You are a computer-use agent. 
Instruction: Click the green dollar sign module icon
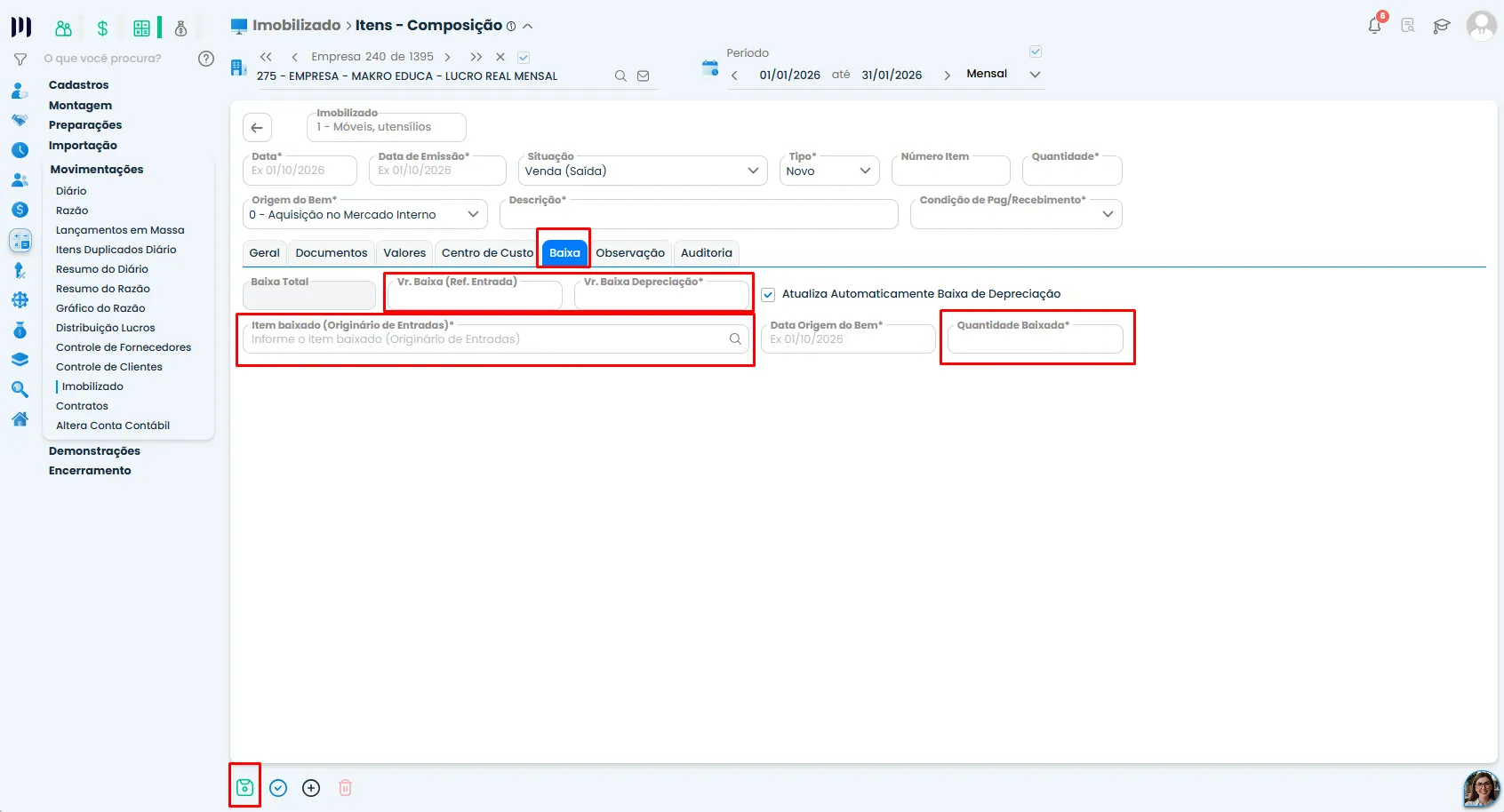[102, 28]
